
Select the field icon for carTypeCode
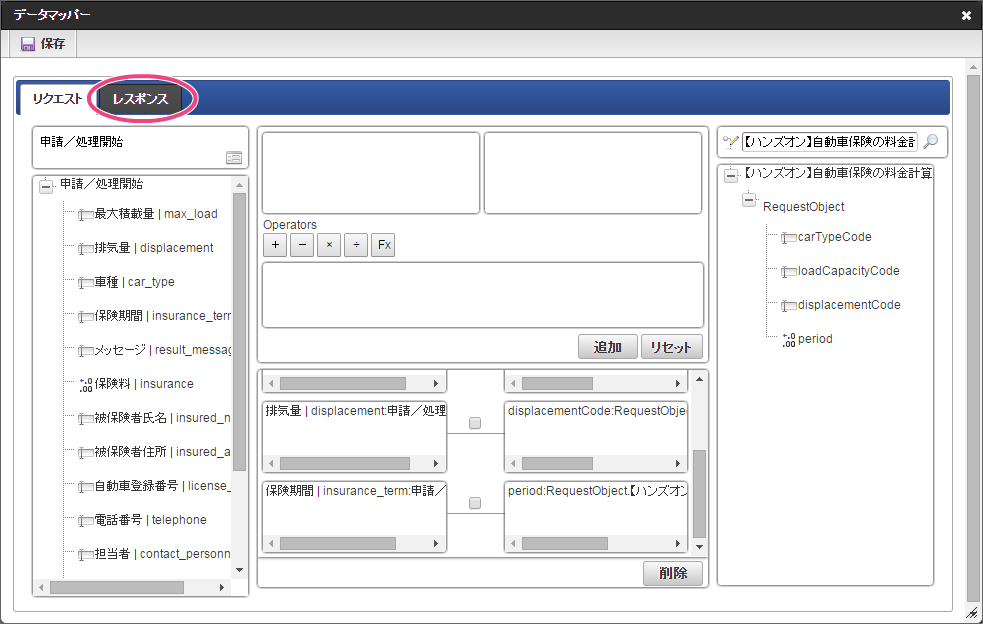pyautogui.click(x=789, y=238)
